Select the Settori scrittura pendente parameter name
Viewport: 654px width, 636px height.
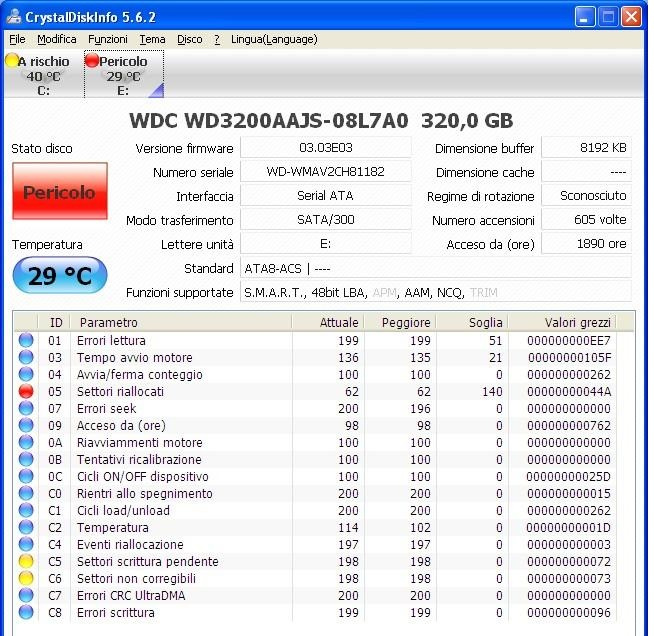click(148, 562)
